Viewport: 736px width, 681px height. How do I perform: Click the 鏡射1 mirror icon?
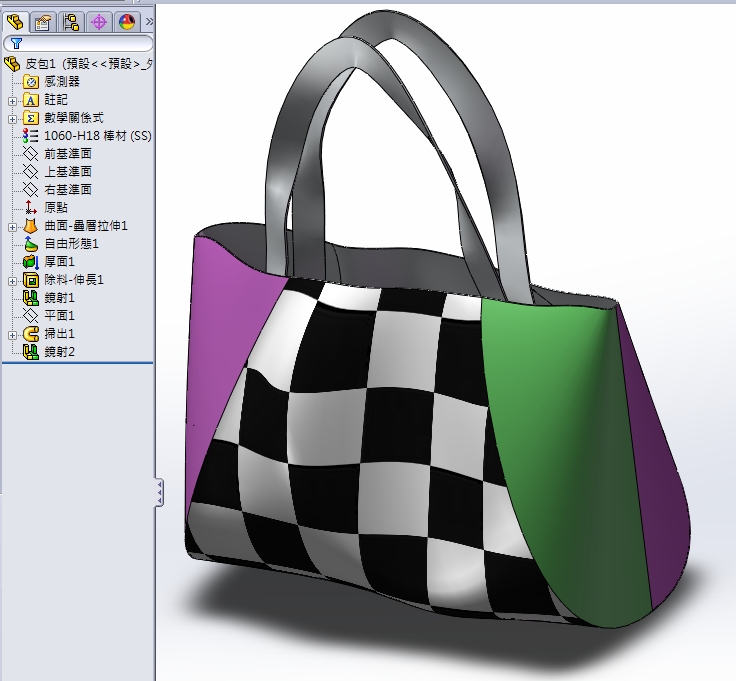click(x=31, y=298)
